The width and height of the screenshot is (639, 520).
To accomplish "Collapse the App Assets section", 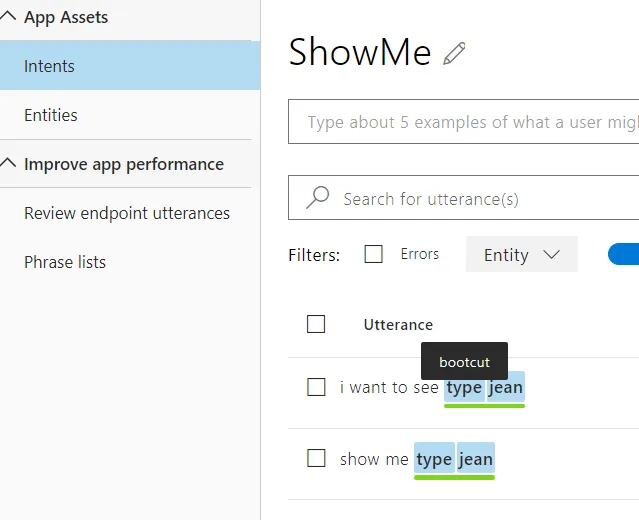I will [9, 17].
